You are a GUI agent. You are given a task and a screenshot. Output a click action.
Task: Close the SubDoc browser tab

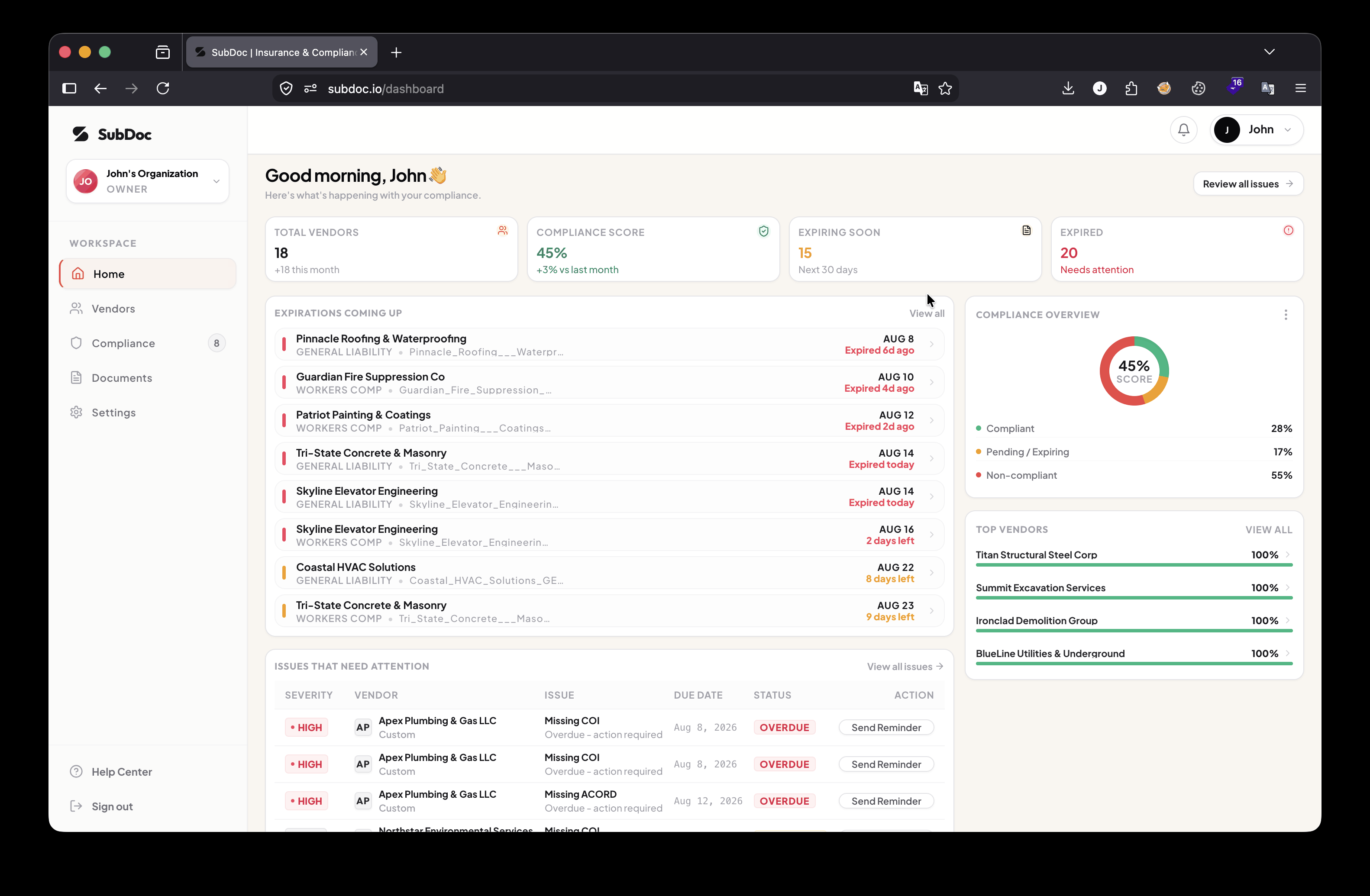click(x=364, y=52)
